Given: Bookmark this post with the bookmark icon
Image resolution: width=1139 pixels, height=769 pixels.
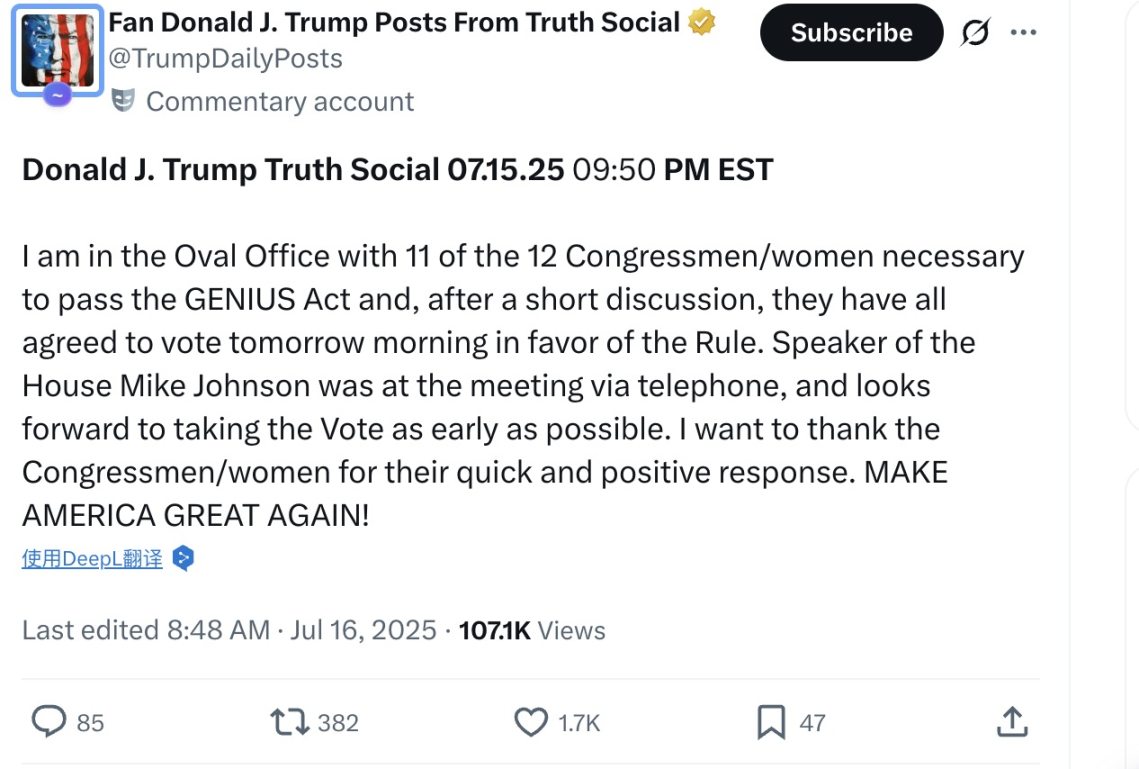Looking at the screenshot, I should pyautogui.click(x=771, y=722).
